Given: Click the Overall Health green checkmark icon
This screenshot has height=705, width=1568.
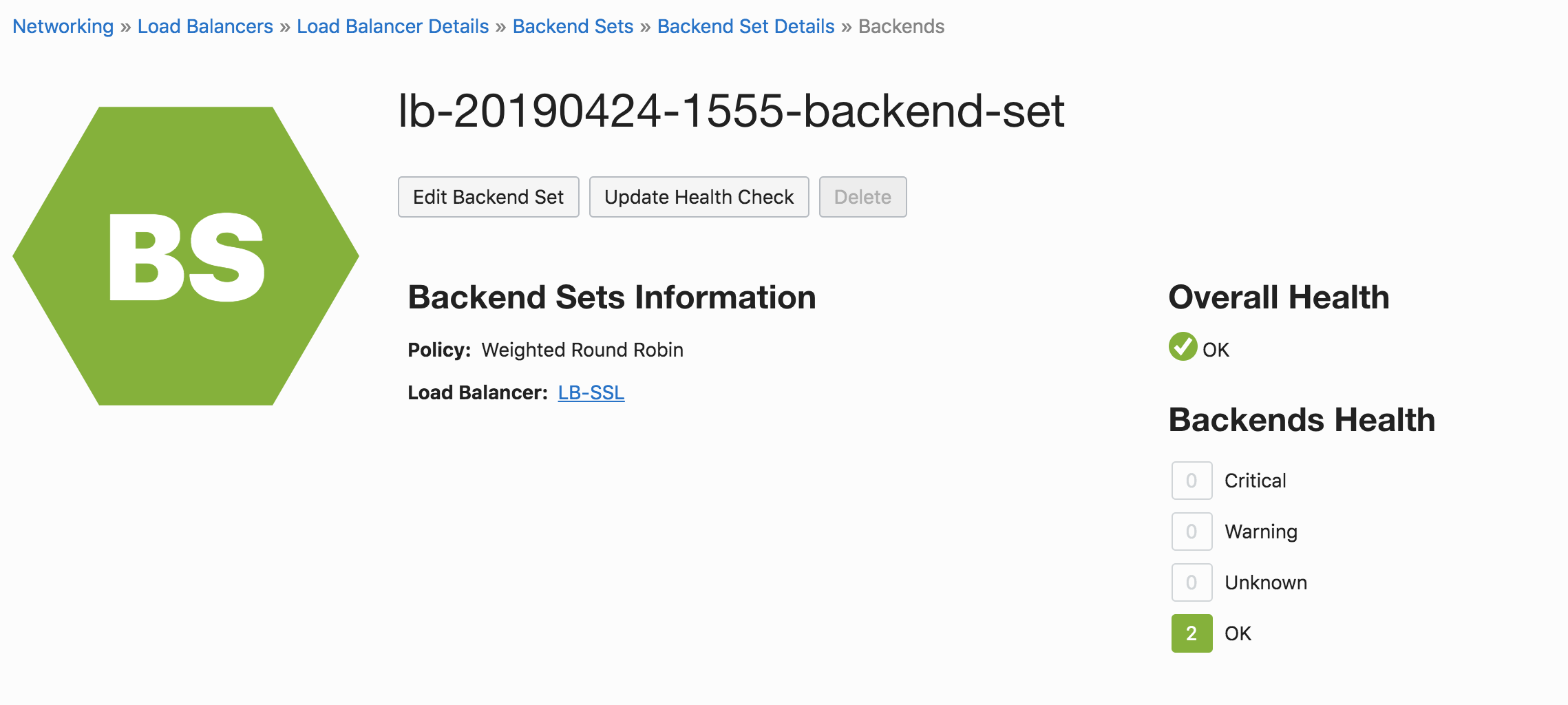Looking at the screenshot, I should [1183, 346].
